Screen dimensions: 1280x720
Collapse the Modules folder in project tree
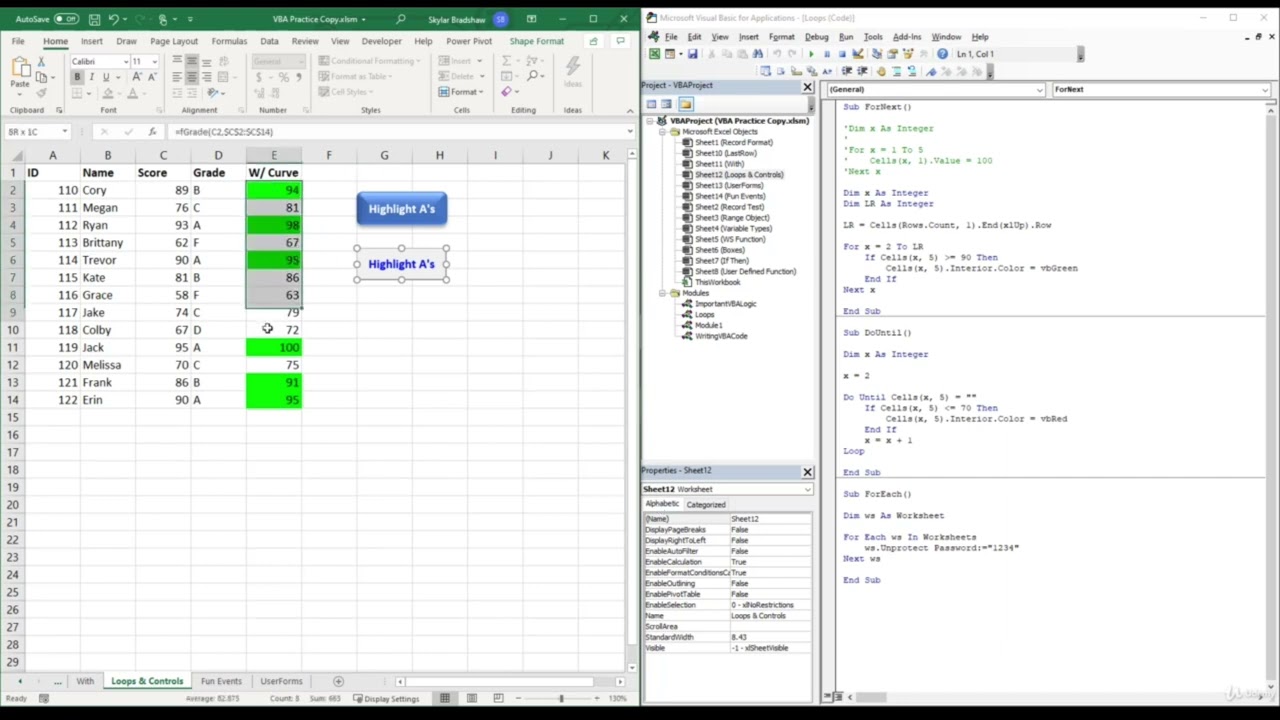pyautogui.click(x=663, y=293)
